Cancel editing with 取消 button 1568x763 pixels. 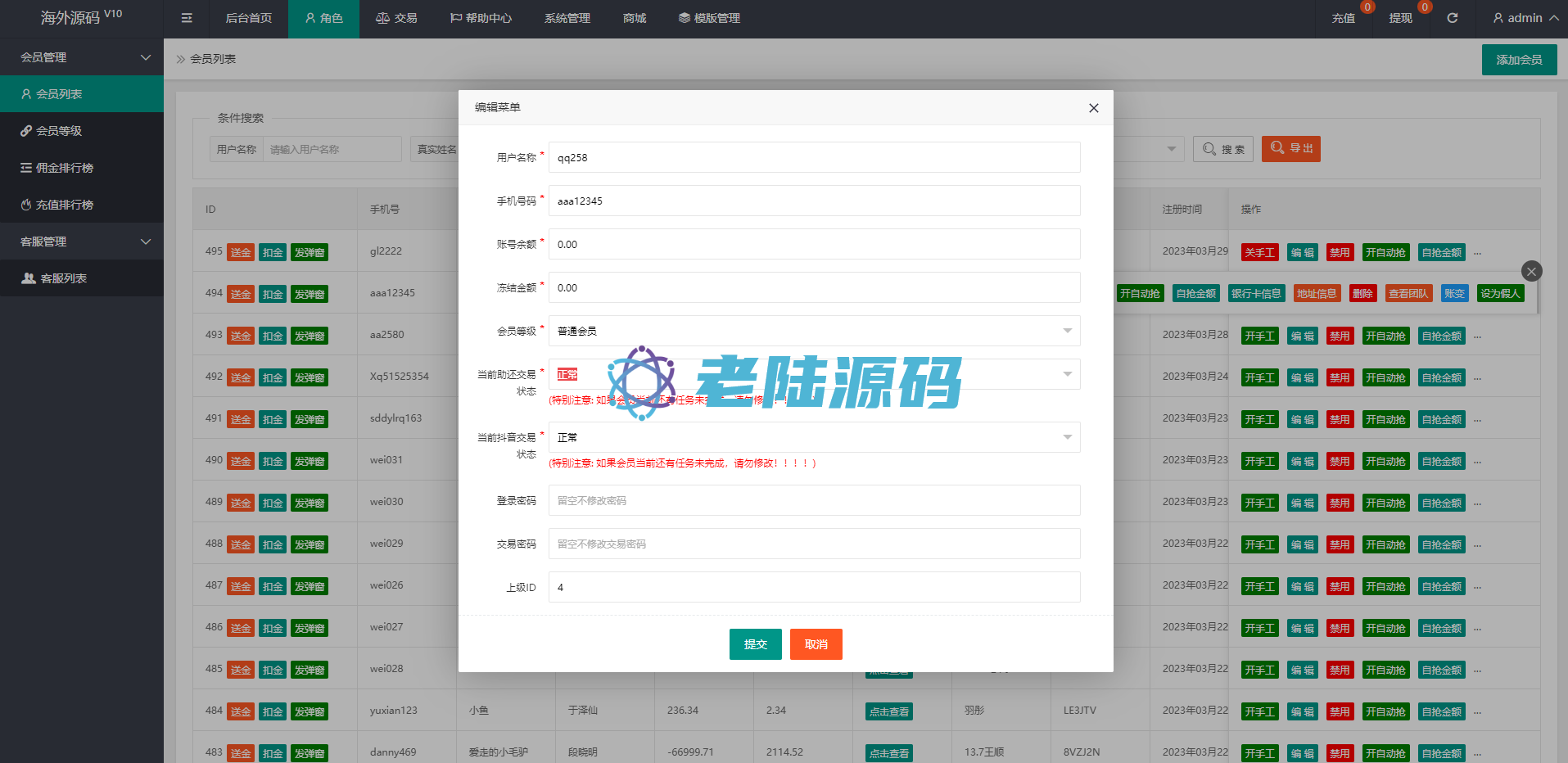pyautogui.click(x=816, y=644)
